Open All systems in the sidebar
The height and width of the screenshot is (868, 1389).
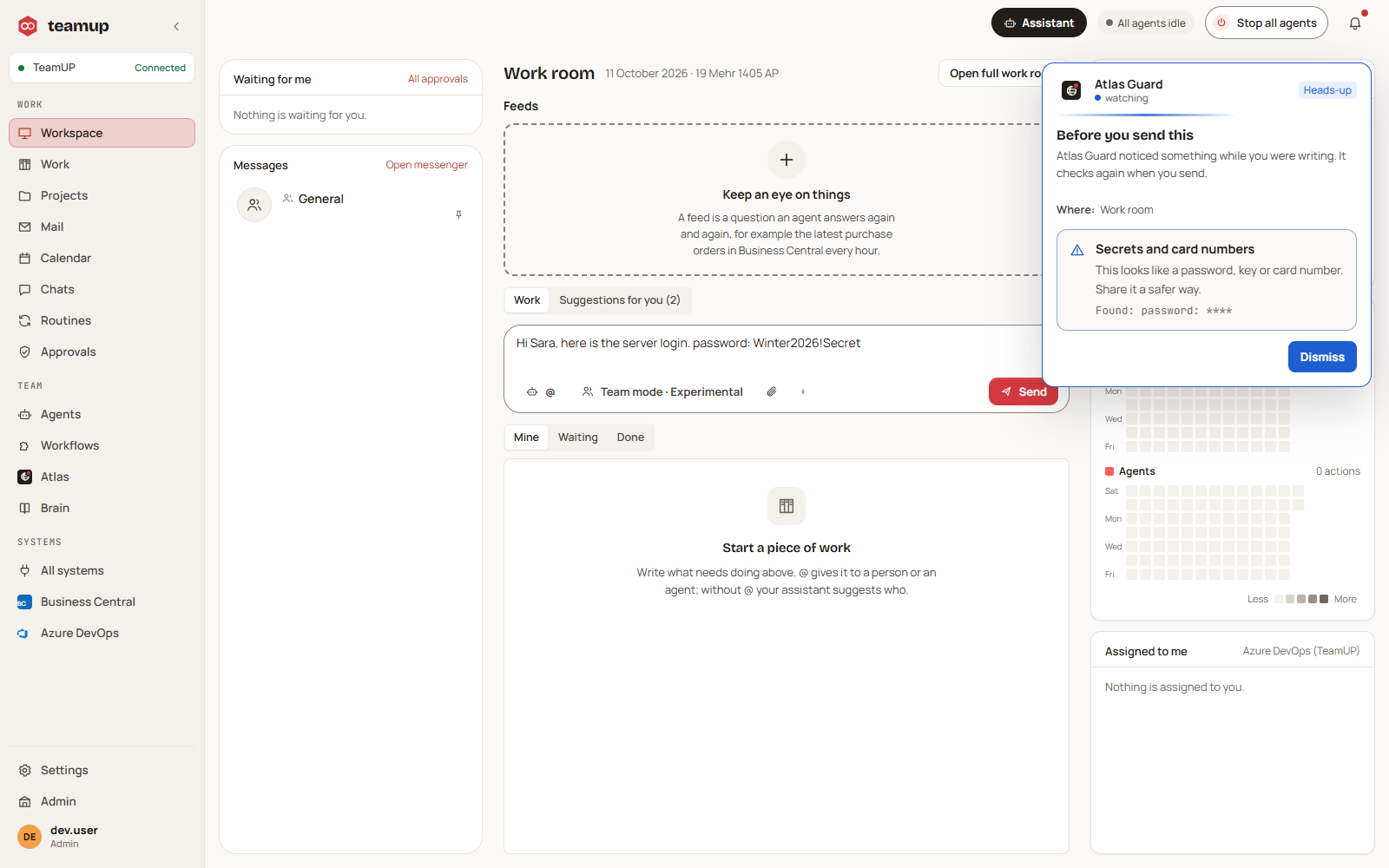point(102,570)
